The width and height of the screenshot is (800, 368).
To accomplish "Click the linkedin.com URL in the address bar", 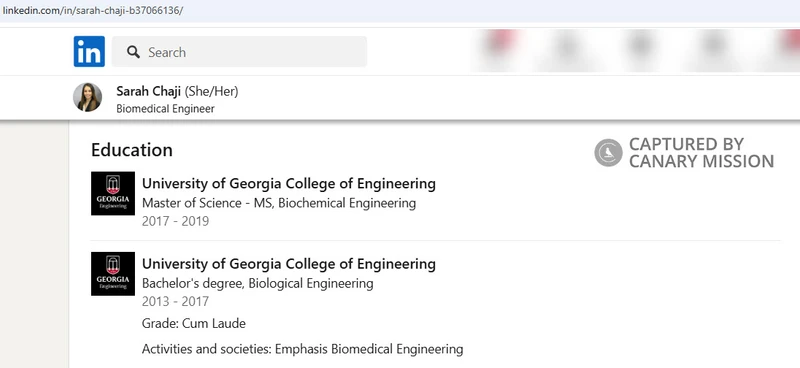I will [92, 10].
